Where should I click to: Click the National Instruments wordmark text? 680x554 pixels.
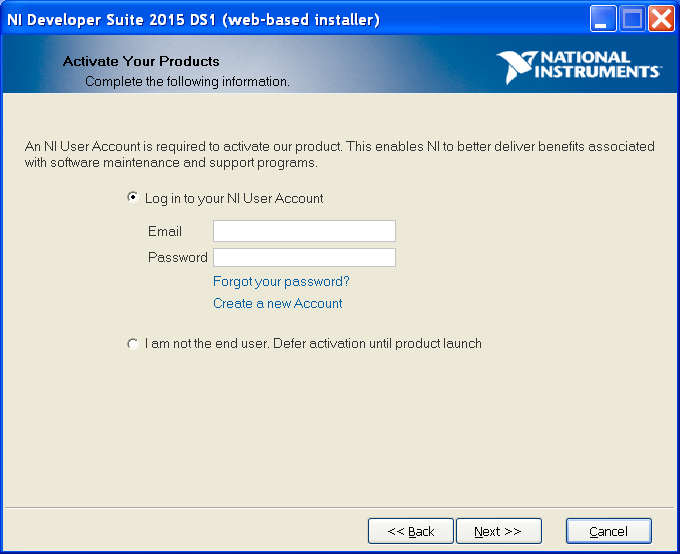(x=599, y=65)
